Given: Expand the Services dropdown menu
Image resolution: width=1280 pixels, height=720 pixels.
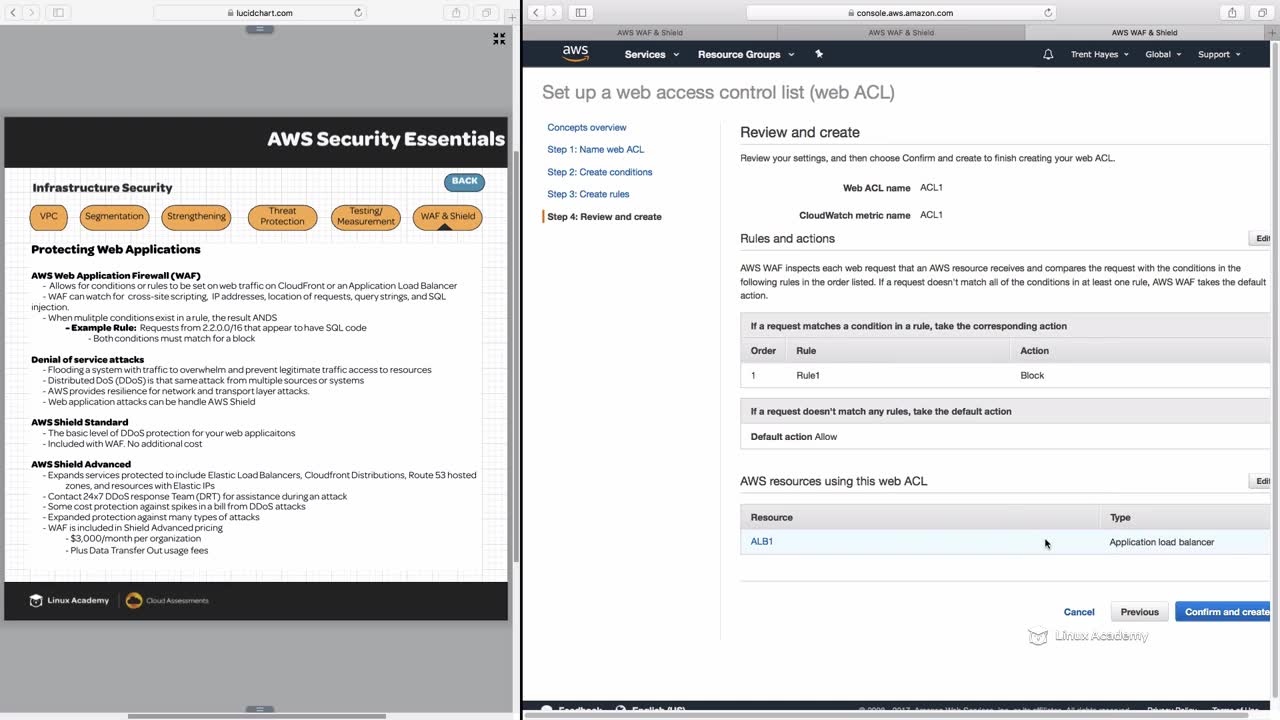Looking at the screenshot, I should pyautogui.click(x=651, y=54).
